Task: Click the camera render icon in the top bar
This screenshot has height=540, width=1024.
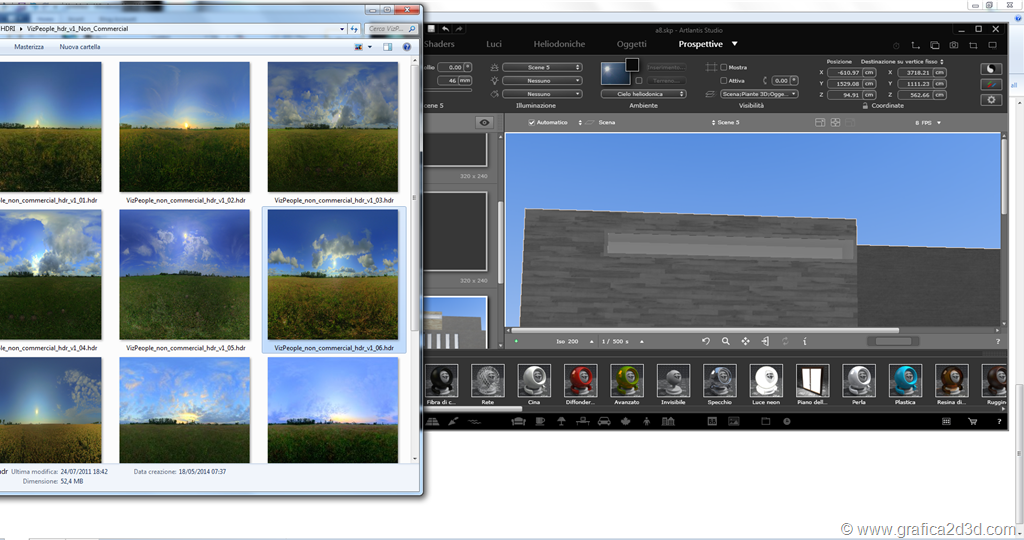Action: pyautogui.click(x=954, y=45)
